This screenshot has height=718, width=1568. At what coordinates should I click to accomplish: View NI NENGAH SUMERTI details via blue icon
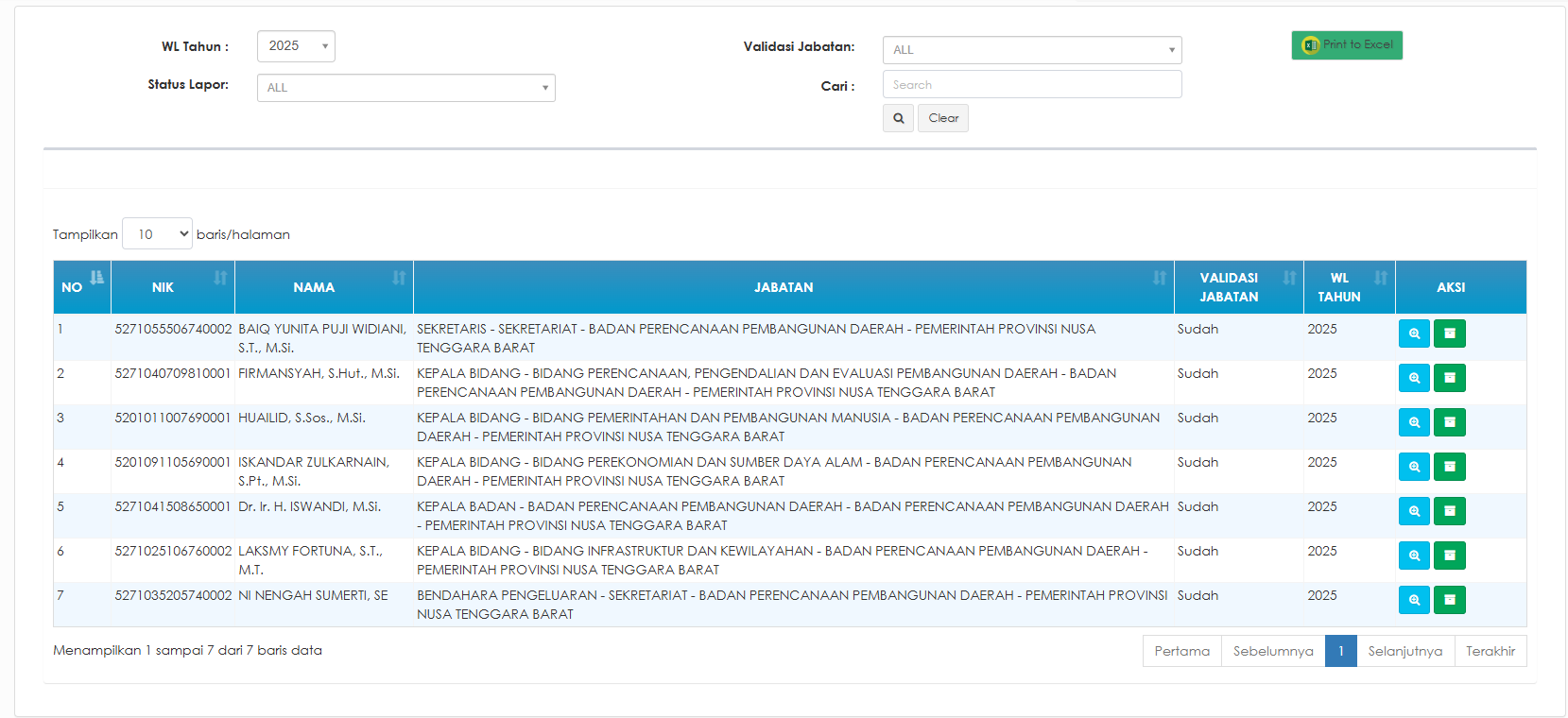point(1414,600)
